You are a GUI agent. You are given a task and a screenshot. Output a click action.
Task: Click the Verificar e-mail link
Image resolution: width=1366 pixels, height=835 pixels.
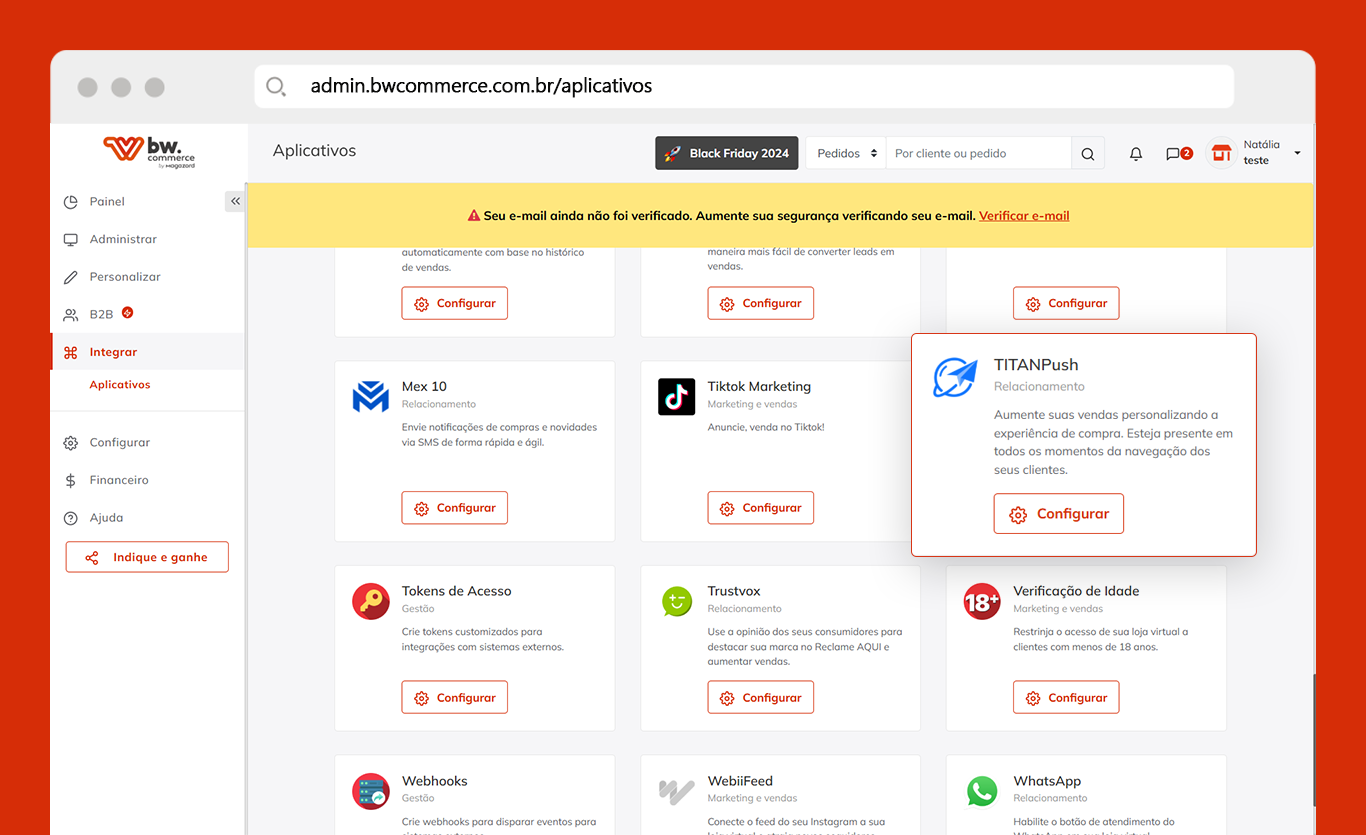pyautogui.click(x=1024, y=215)
